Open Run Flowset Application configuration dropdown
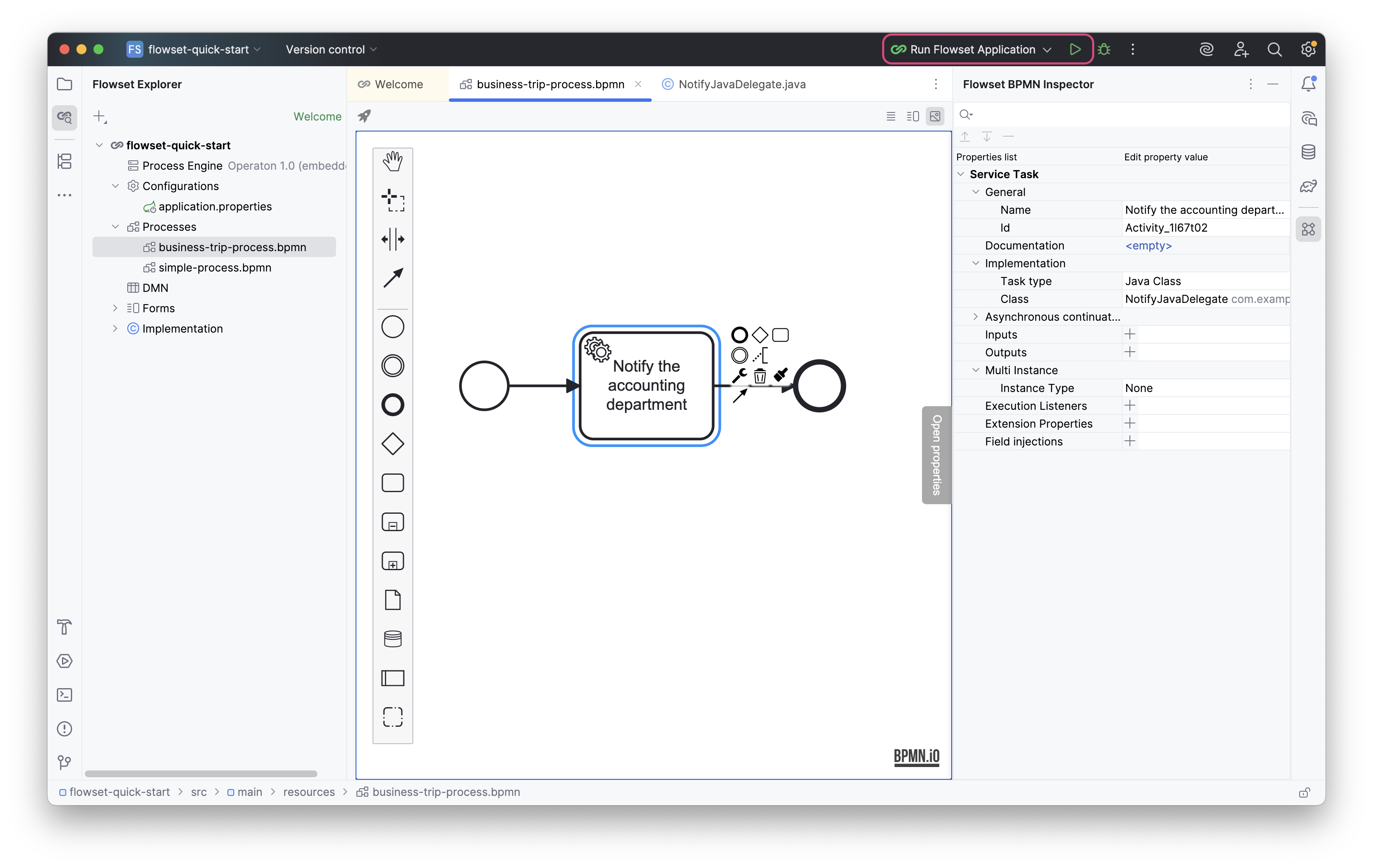Viewport: 1373px width, 868px height. [1047, 50]
